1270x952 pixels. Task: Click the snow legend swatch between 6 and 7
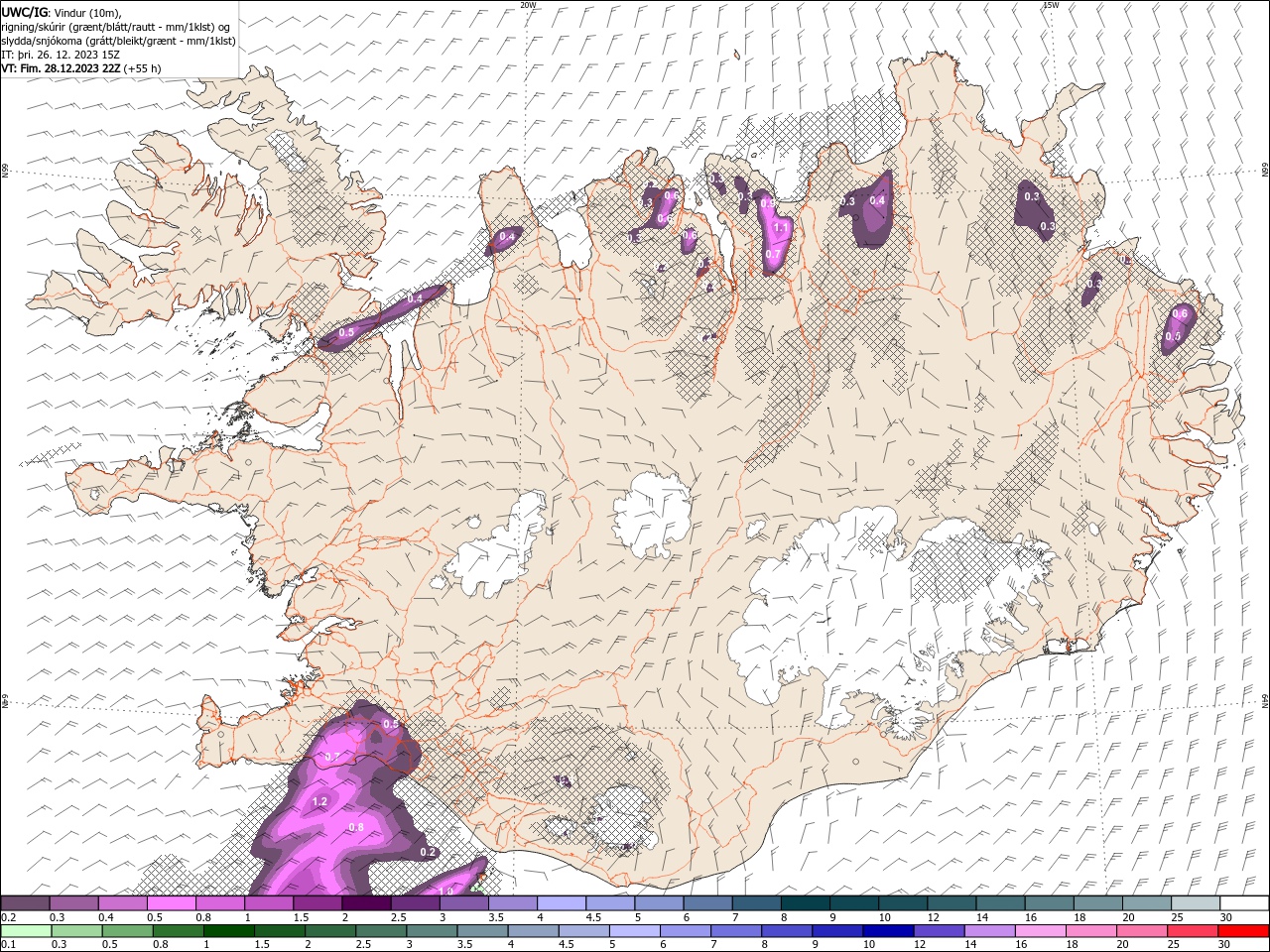pos(707,902)
